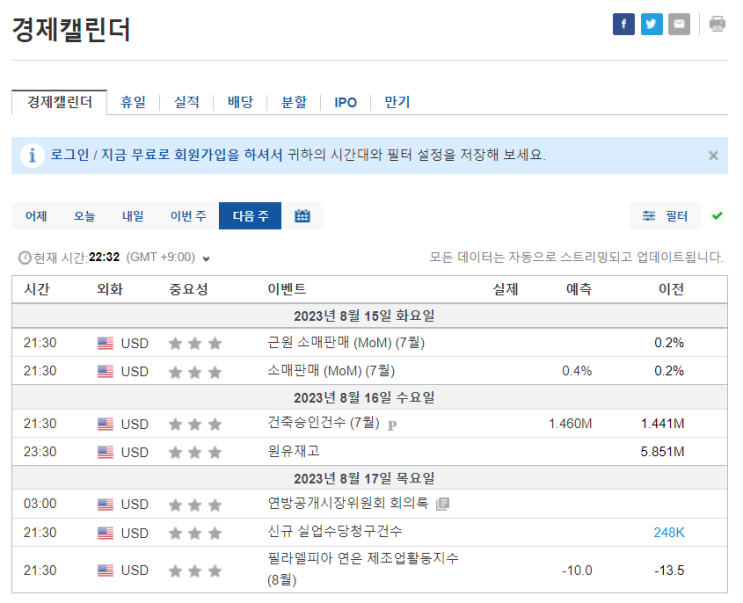Viewport: 743px width, 603px height.
Task: Click the 03:00 time cell
Action: (40, 504)
